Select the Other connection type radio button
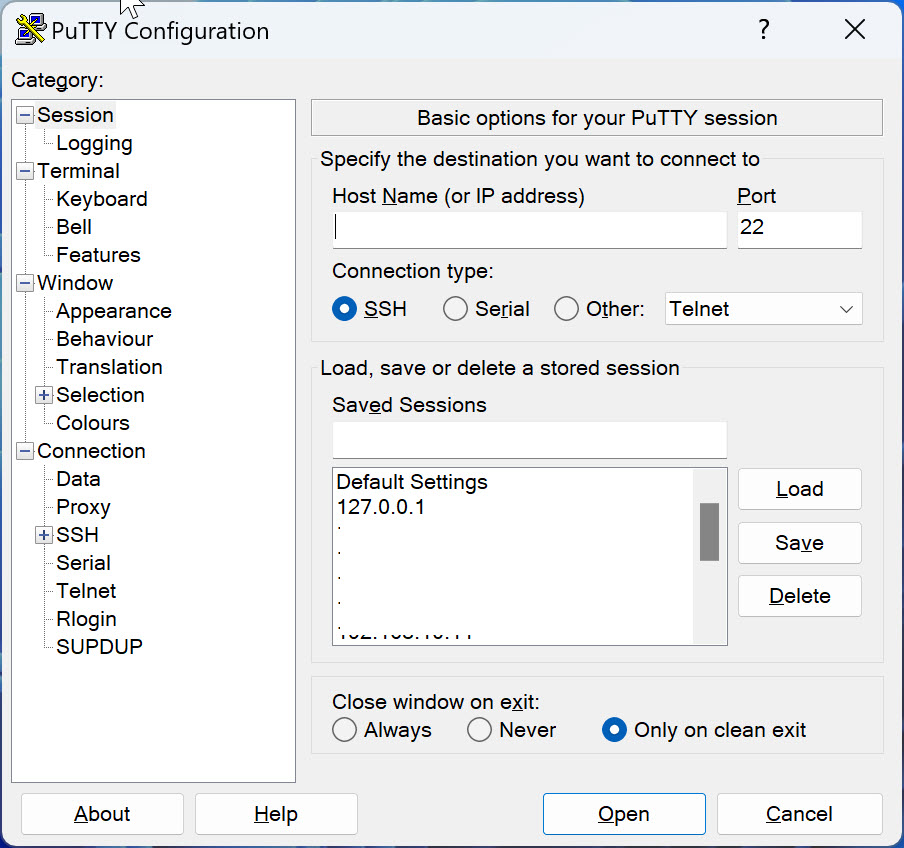Image resolution: width=904 pixels, height=848 pixels. tap(566, 309)
